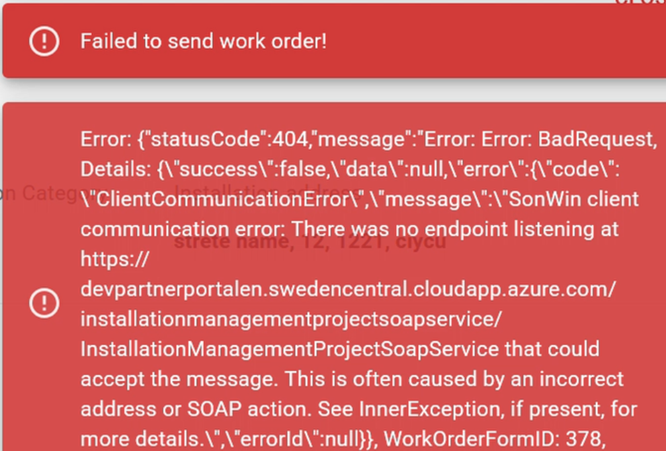Click the 'BadRequest' text in the error message

point(595,139)
